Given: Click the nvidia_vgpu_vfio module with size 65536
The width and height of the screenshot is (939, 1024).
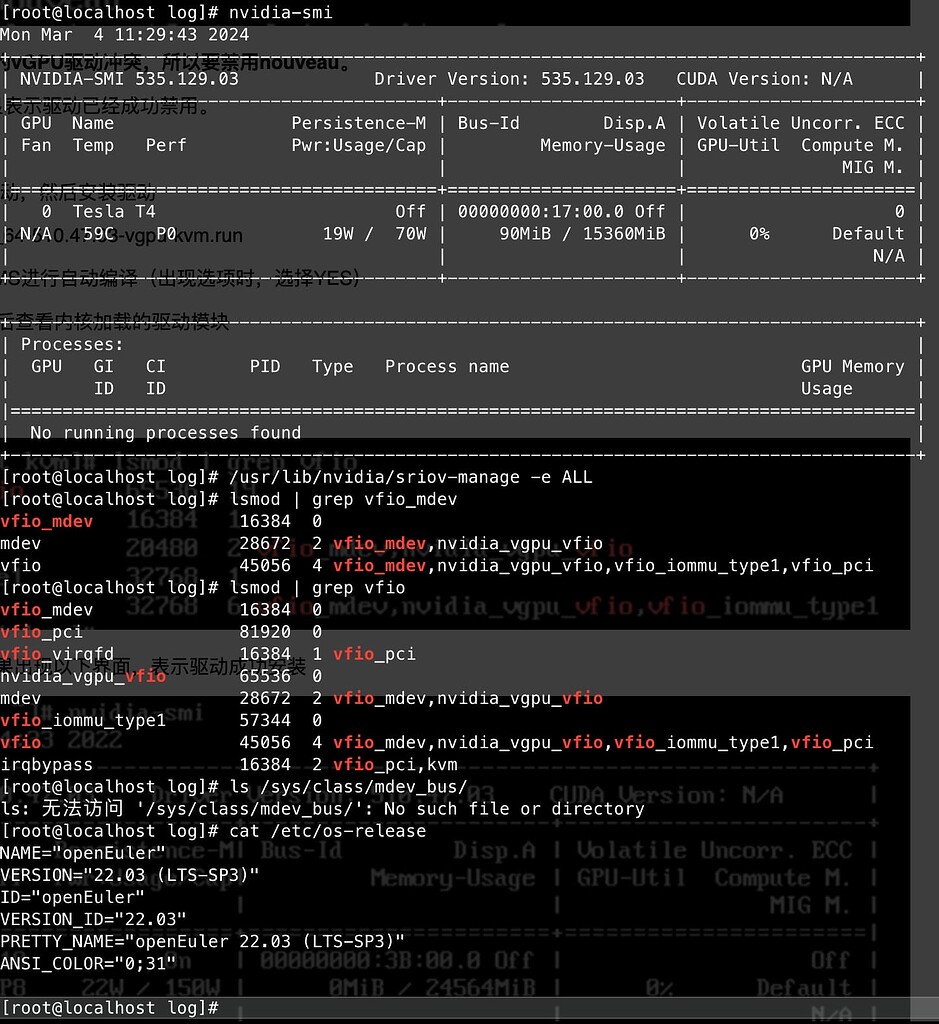Looking at the screenshot, I should tap(83, 676).
